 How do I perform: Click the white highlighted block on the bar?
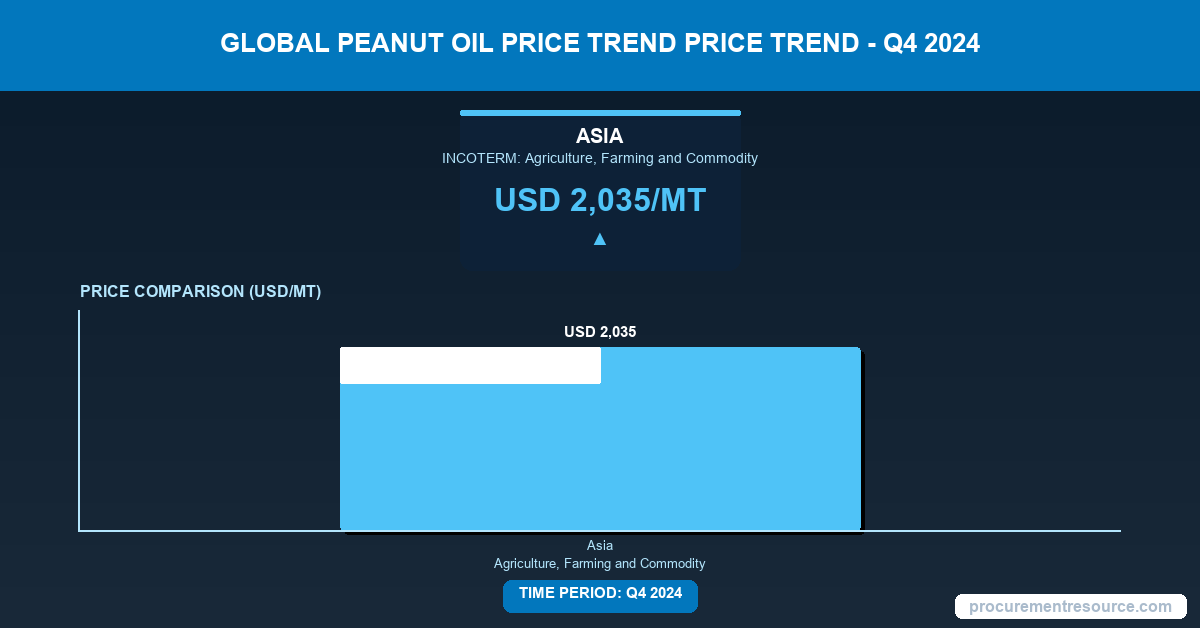[x=470, y=366]
